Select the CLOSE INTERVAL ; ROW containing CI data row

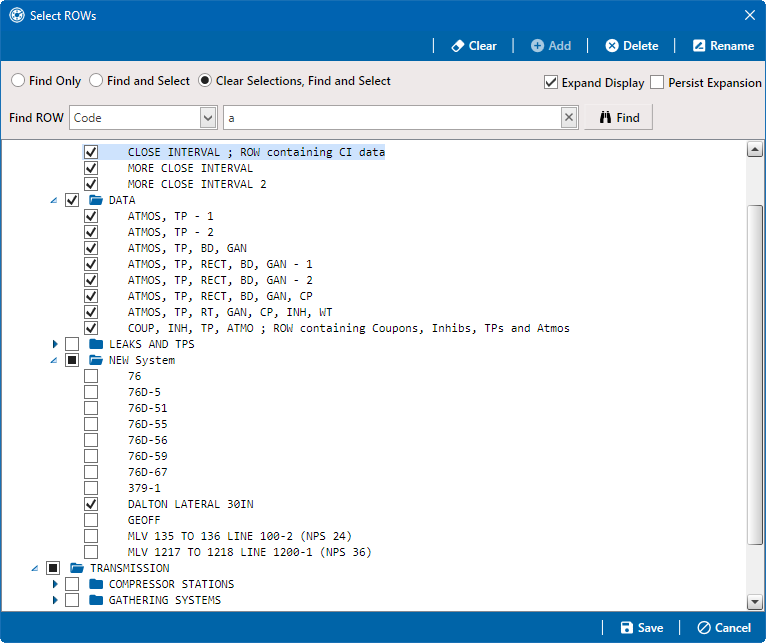click(256, 152)
